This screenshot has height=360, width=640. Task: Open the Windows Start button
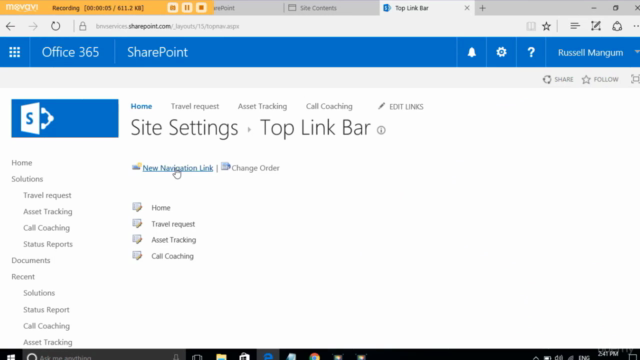pos(11,356)
